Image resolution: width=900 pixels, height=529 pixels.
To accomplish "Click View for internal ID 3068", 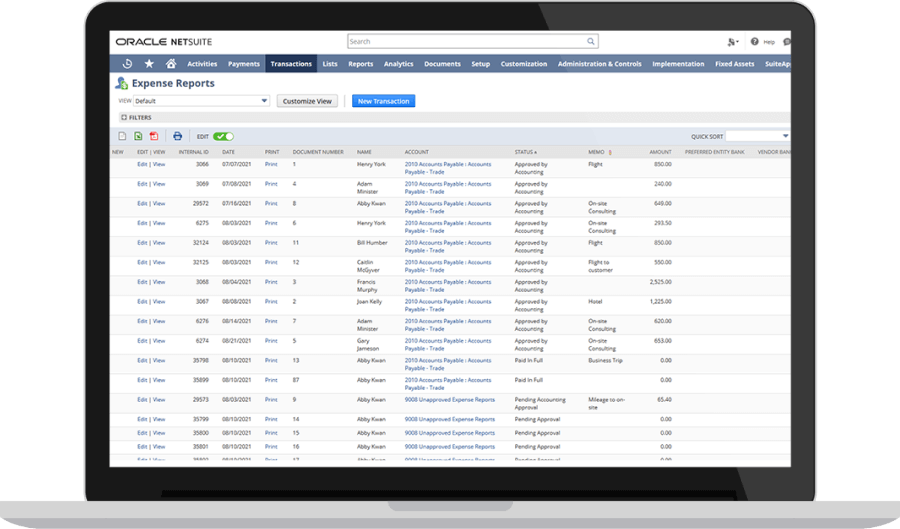I will 159,282.
